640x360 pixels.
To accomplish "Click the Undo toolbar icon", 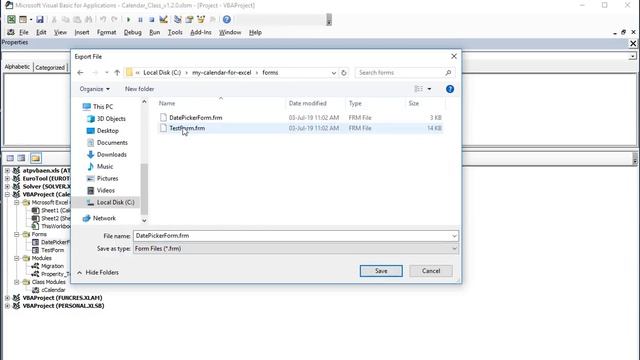I will (103, 19).
